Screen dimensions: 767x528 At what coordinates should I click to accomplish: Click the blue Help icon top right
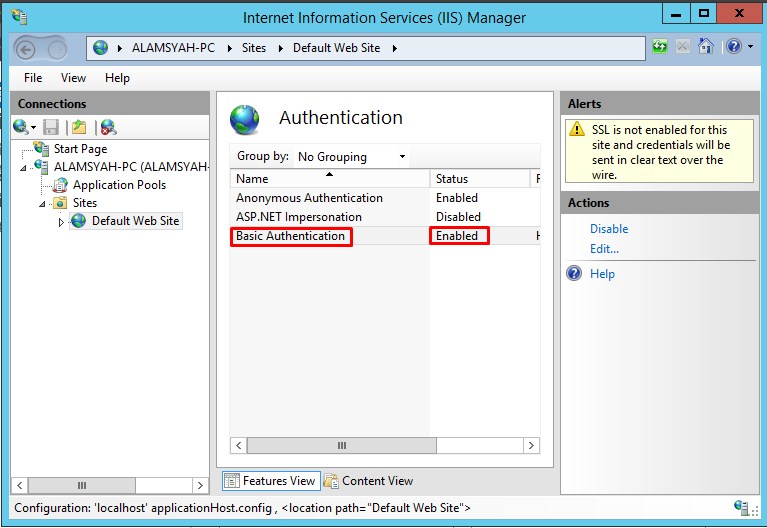(x=734, y=46)
